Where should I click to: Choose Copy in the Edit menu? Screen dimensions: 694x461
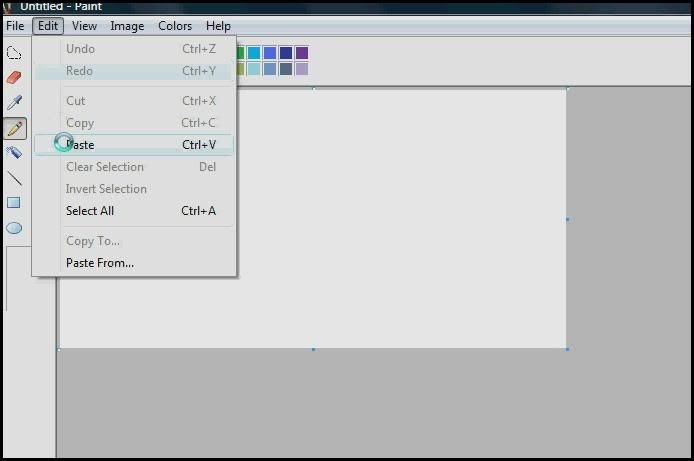134,123
